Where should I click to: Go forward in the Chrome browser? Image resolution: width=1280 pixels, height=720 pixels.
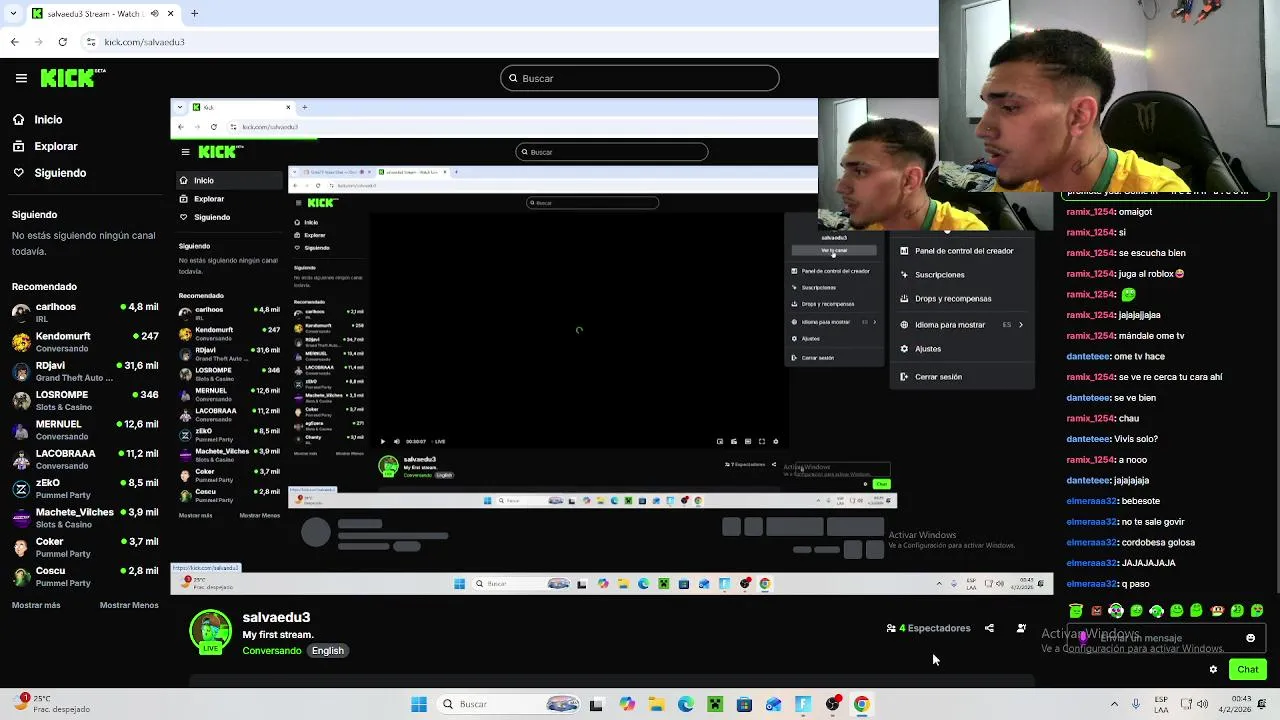[38, 42]
